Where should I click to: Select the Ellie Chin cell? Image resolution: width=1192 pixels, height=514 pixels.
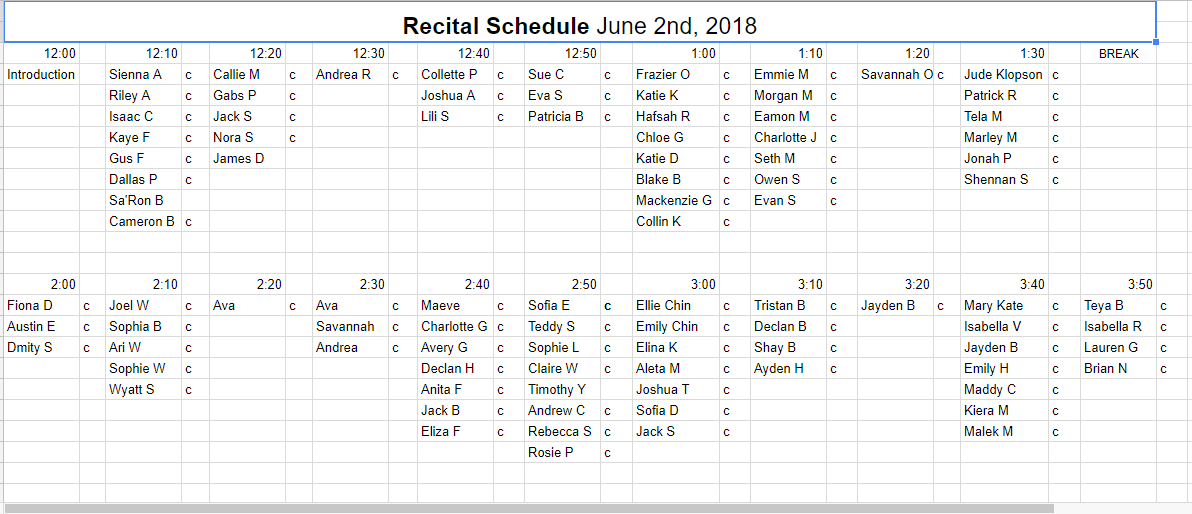[676, 306]
